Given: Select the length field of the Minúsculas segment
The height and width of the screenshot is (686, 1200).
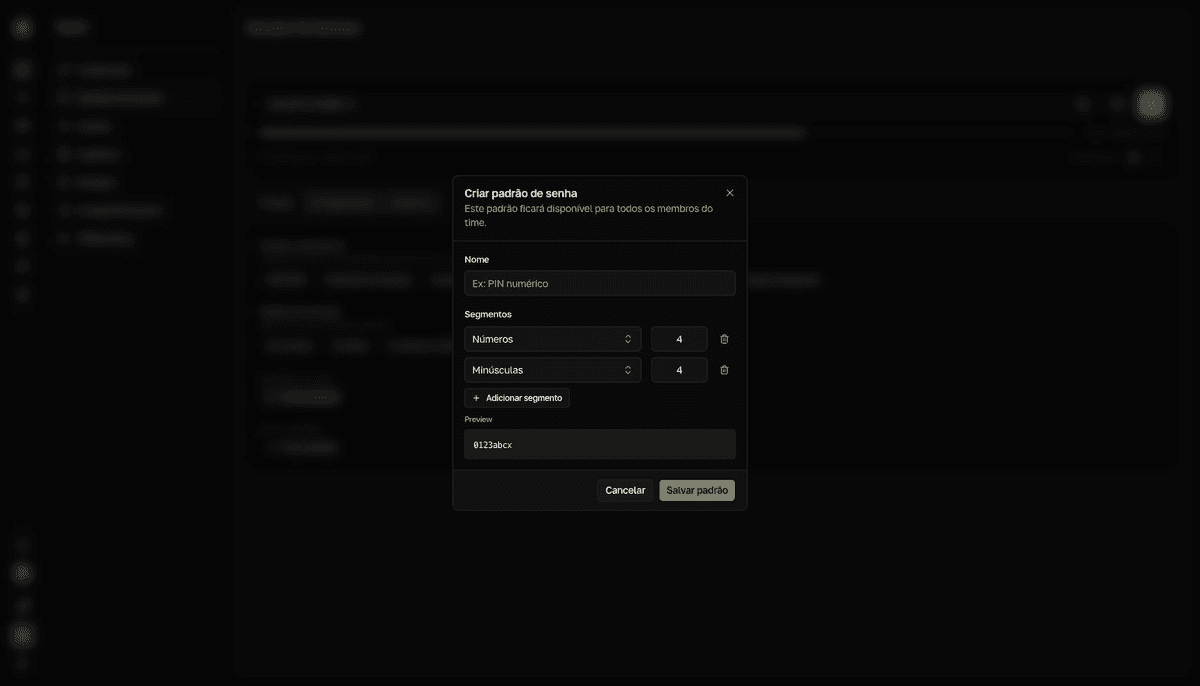Looking at the screenshot, I should [x=679, y=370].
